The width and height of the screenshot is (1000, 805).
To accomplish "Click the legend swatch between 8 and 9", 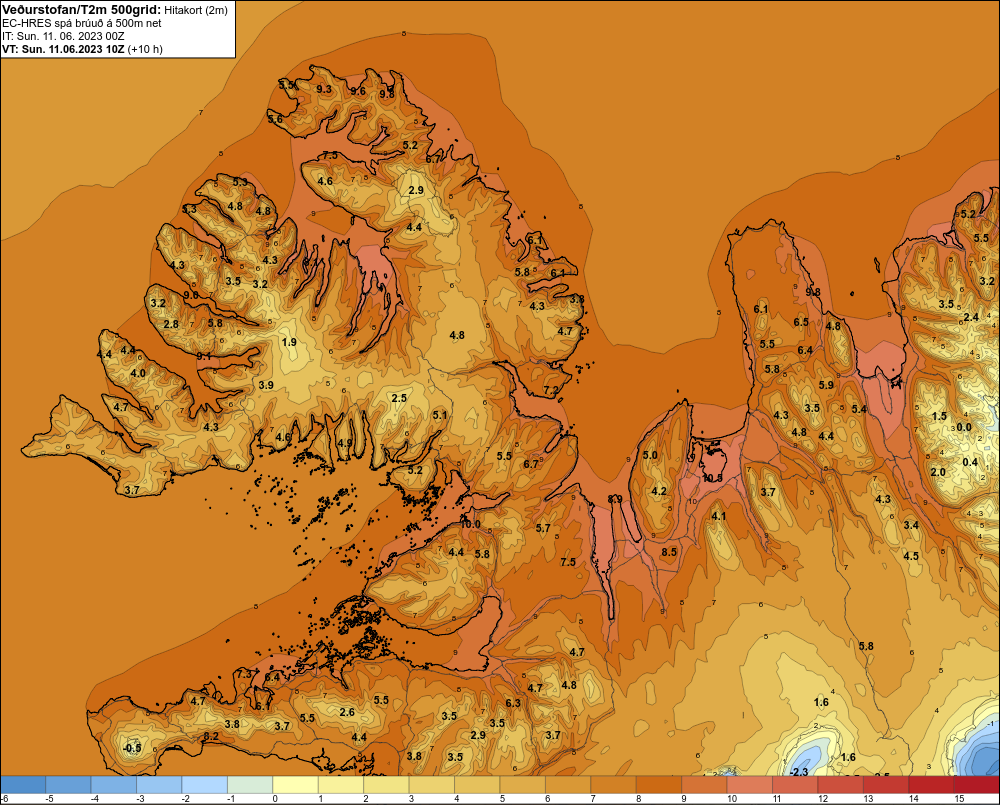I will [659, 785].
